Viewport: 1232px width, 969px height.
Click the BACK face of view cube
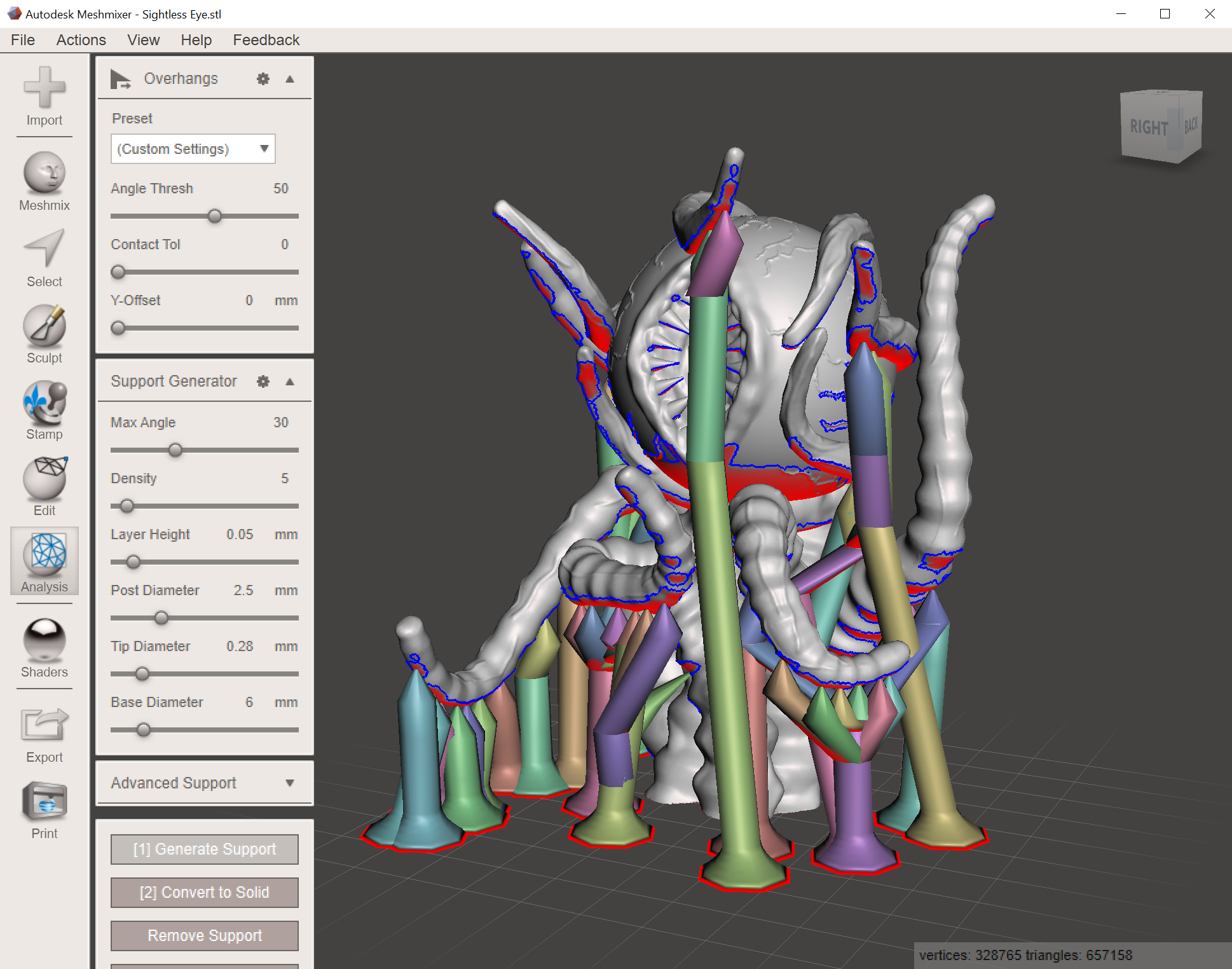[1191, 125]
